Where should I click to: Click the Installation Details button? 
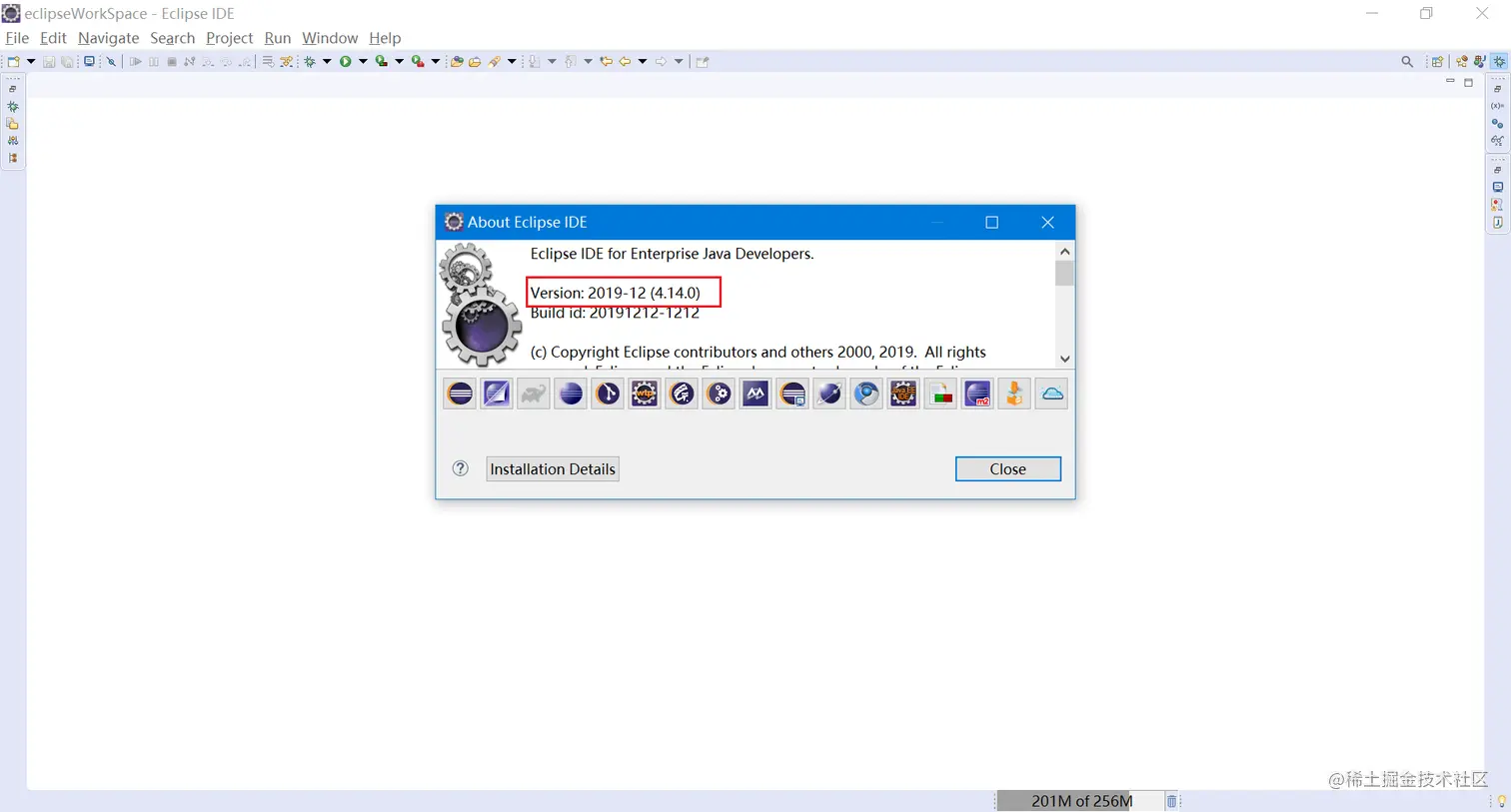553,469
